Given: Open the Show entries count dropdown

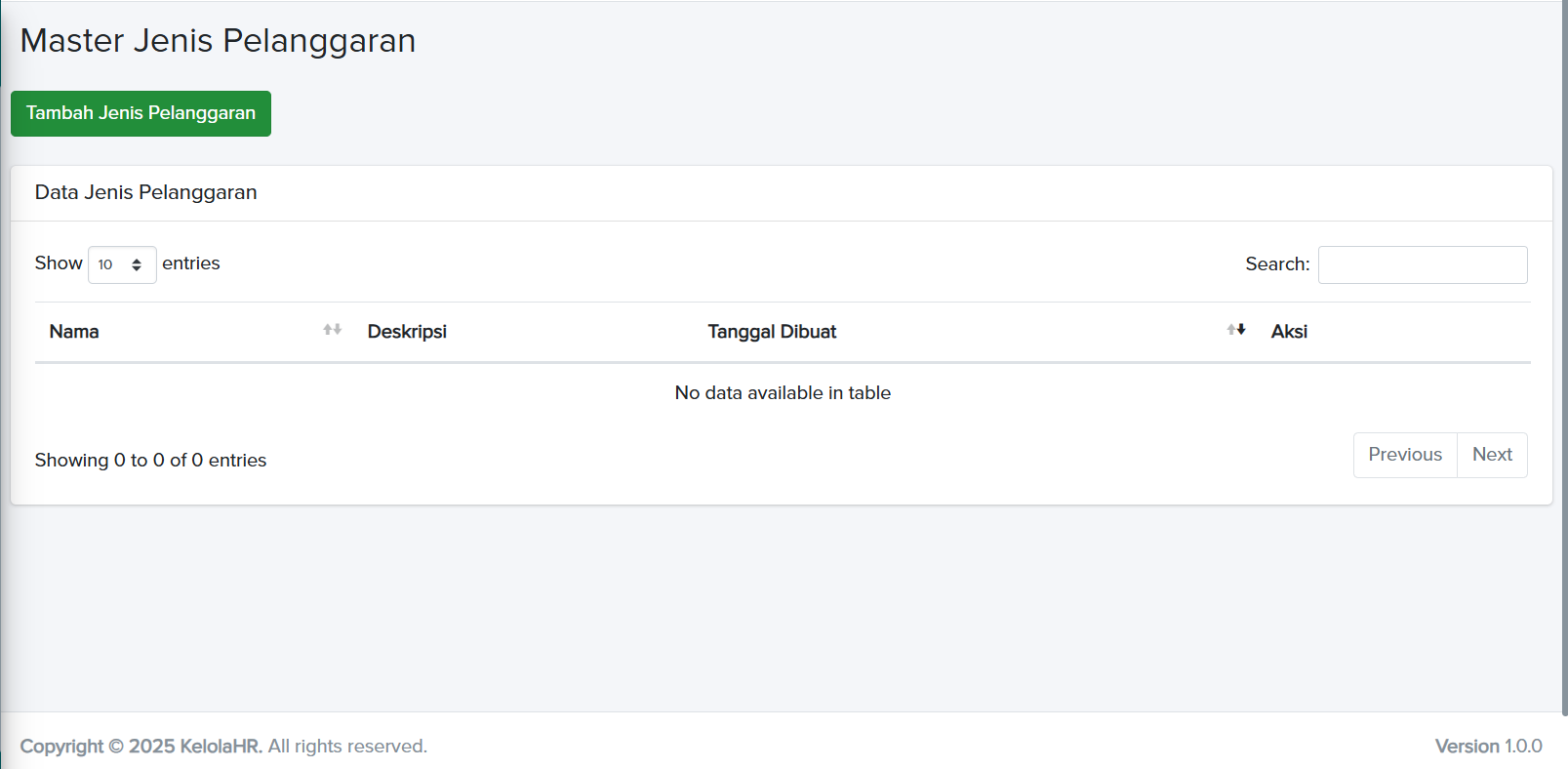Looking at the screenshot, I should [x=121, y=264].
